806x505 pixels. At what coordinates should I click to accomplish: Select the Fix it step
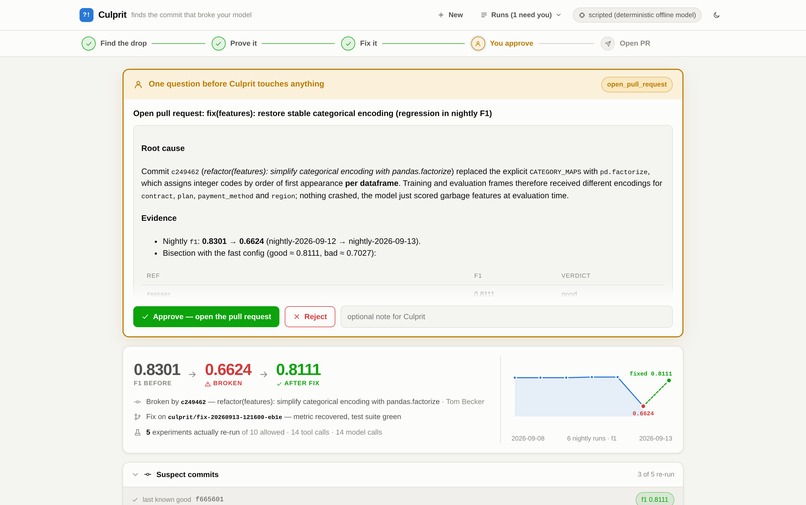pyautogui.click(x=359, y=43)
